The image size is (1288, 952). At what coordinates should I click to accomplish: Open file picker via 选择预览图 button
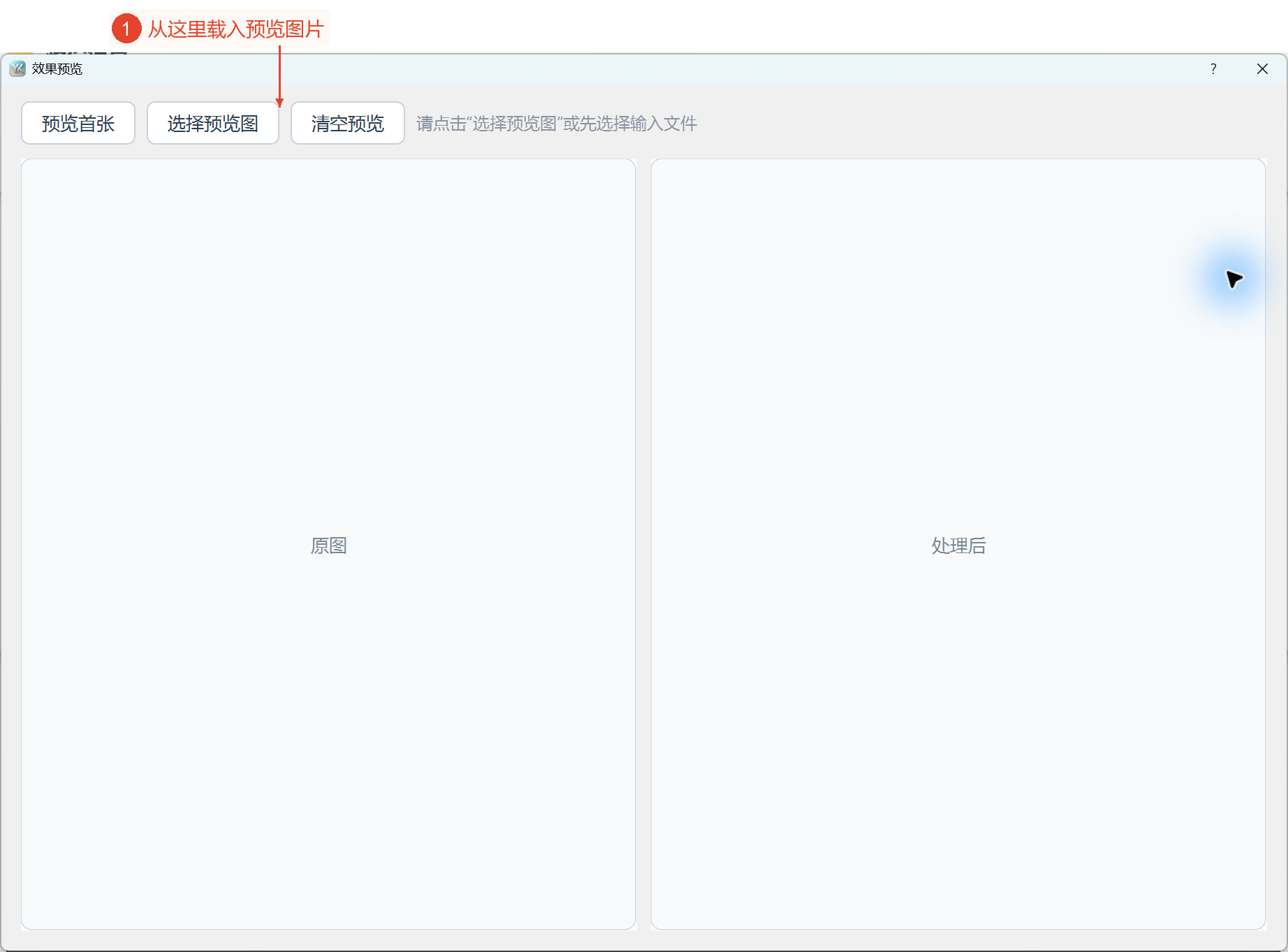(213, 123)
